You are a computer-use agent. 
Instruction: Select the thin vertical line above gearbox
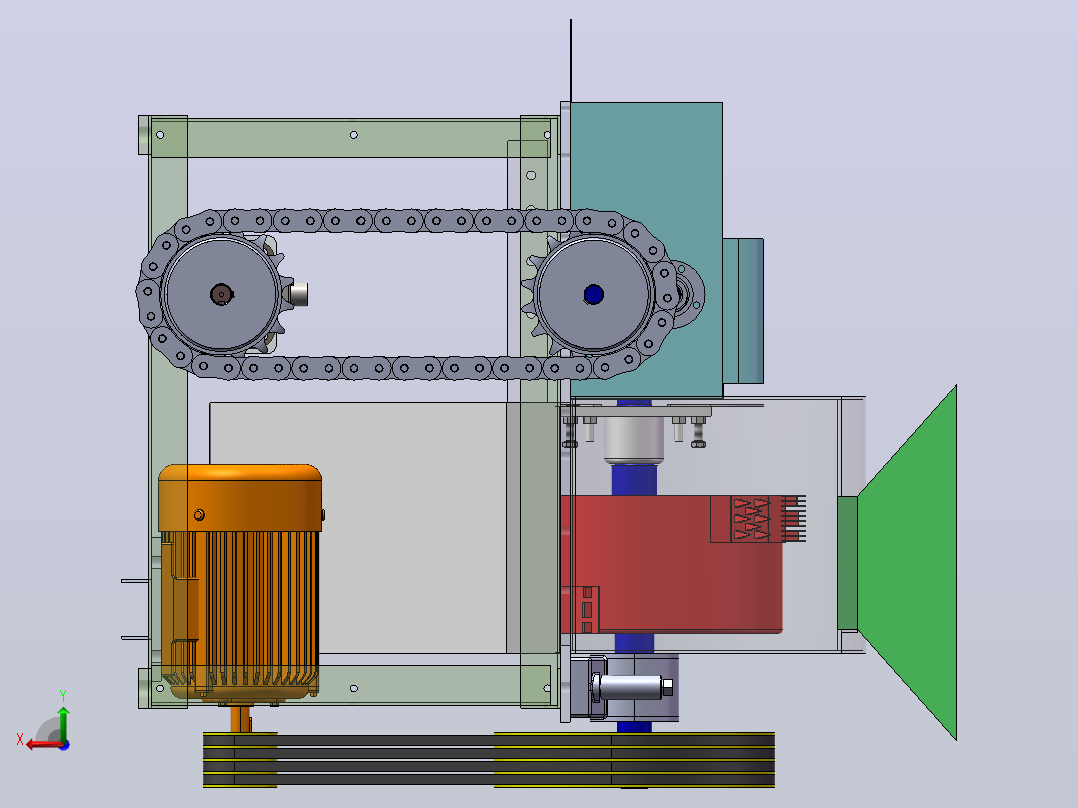coord(571,61)
